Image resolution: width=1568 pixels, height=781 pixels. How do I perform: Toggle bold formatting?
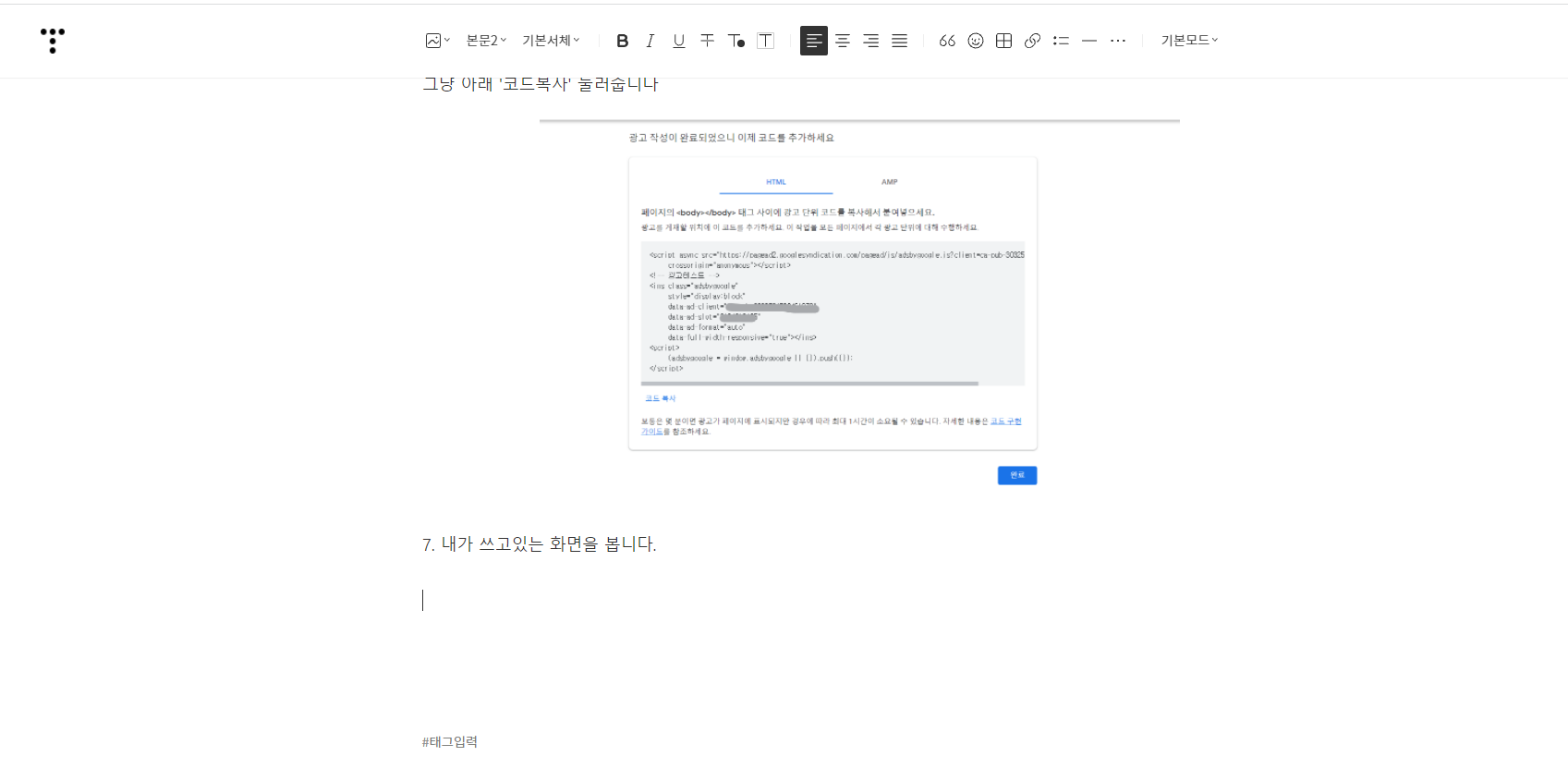pyautogui.click(x=622, y=41)
